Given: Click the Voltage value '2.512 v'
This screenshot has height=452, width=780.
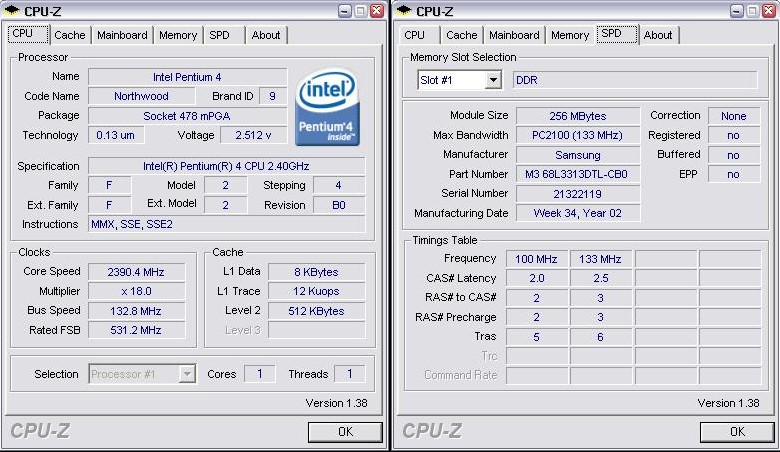Looking at the screenshot, I should point(254,135).
